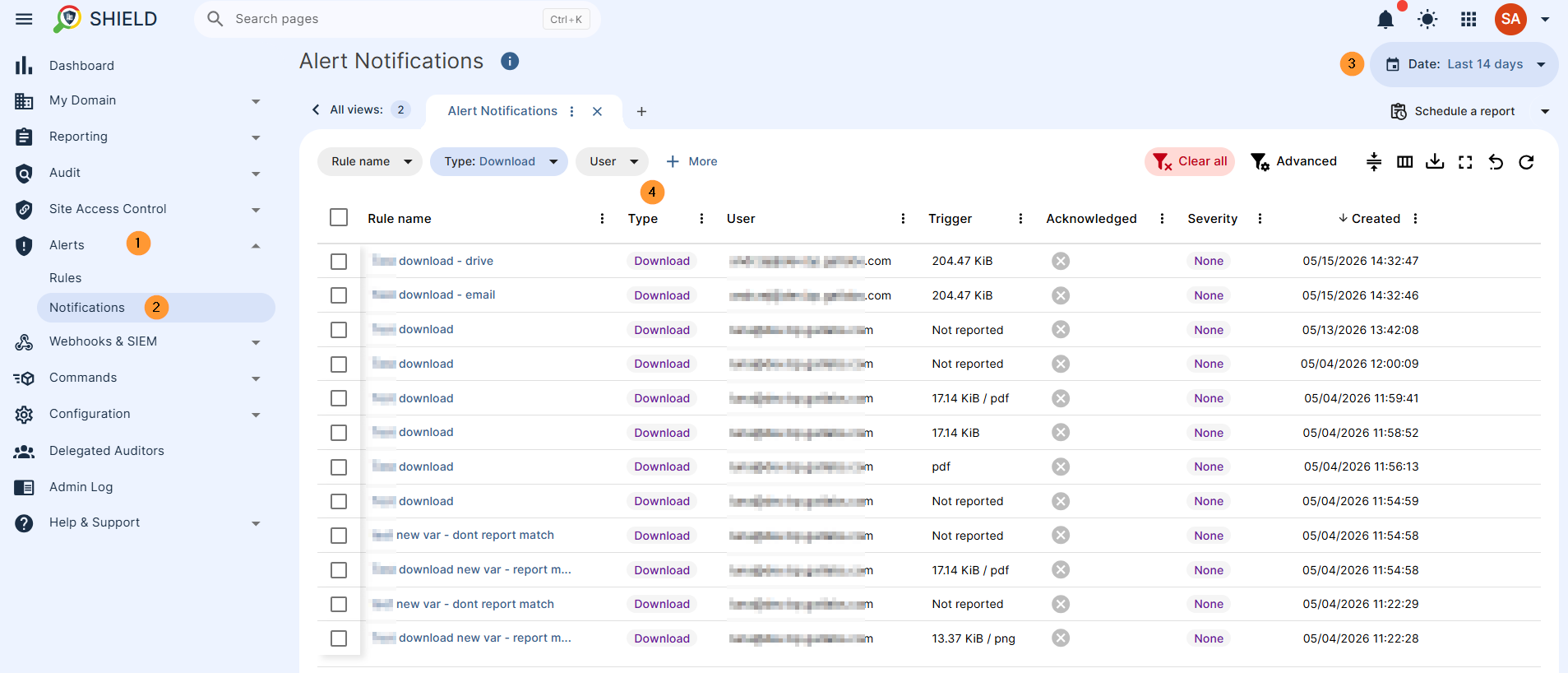
Task: Open the columns chooser icon
Action: click(x=1404, y=162)
